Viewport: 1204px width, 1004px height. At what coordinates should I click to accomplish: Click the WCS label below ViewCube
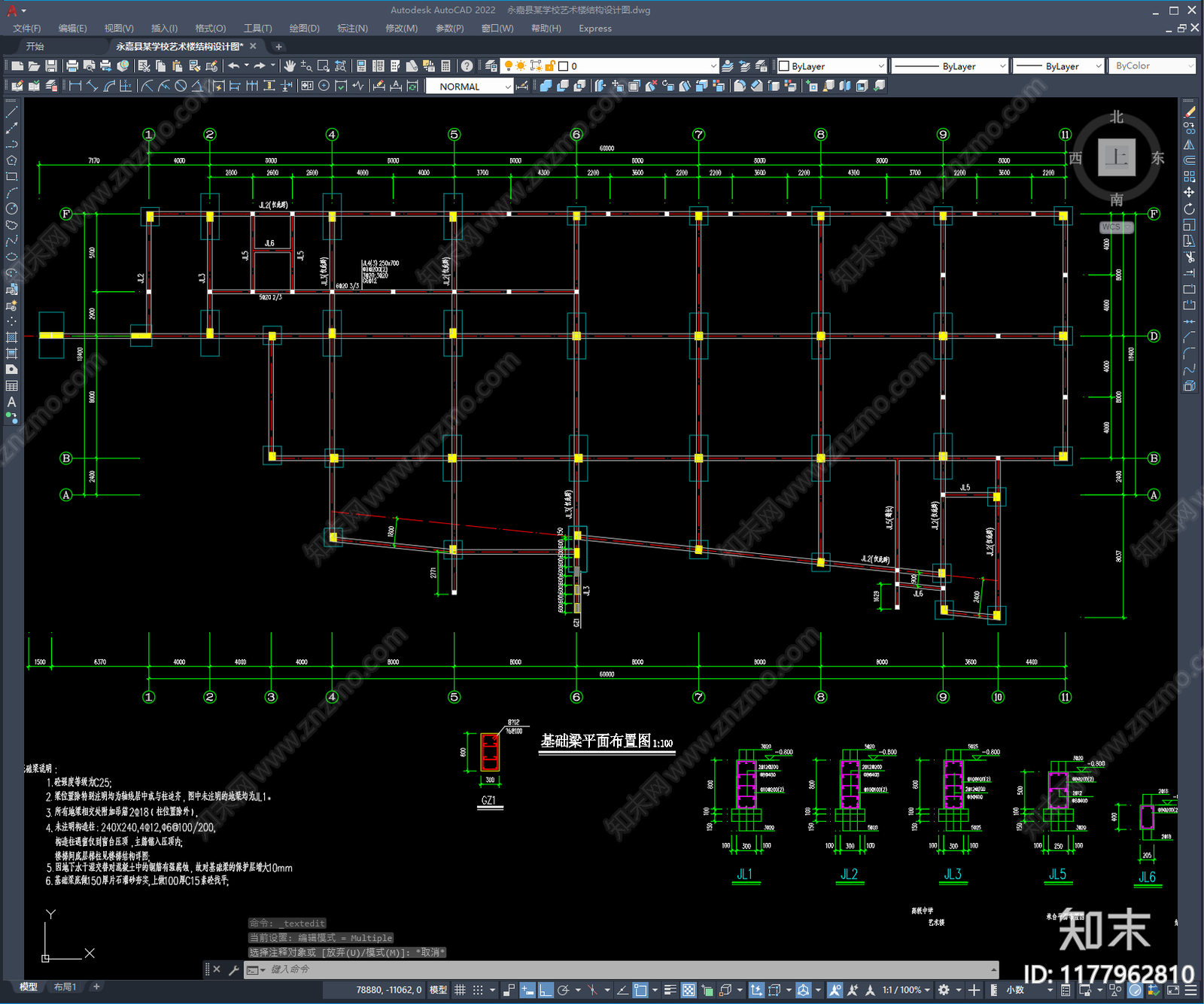(1116, 227)
